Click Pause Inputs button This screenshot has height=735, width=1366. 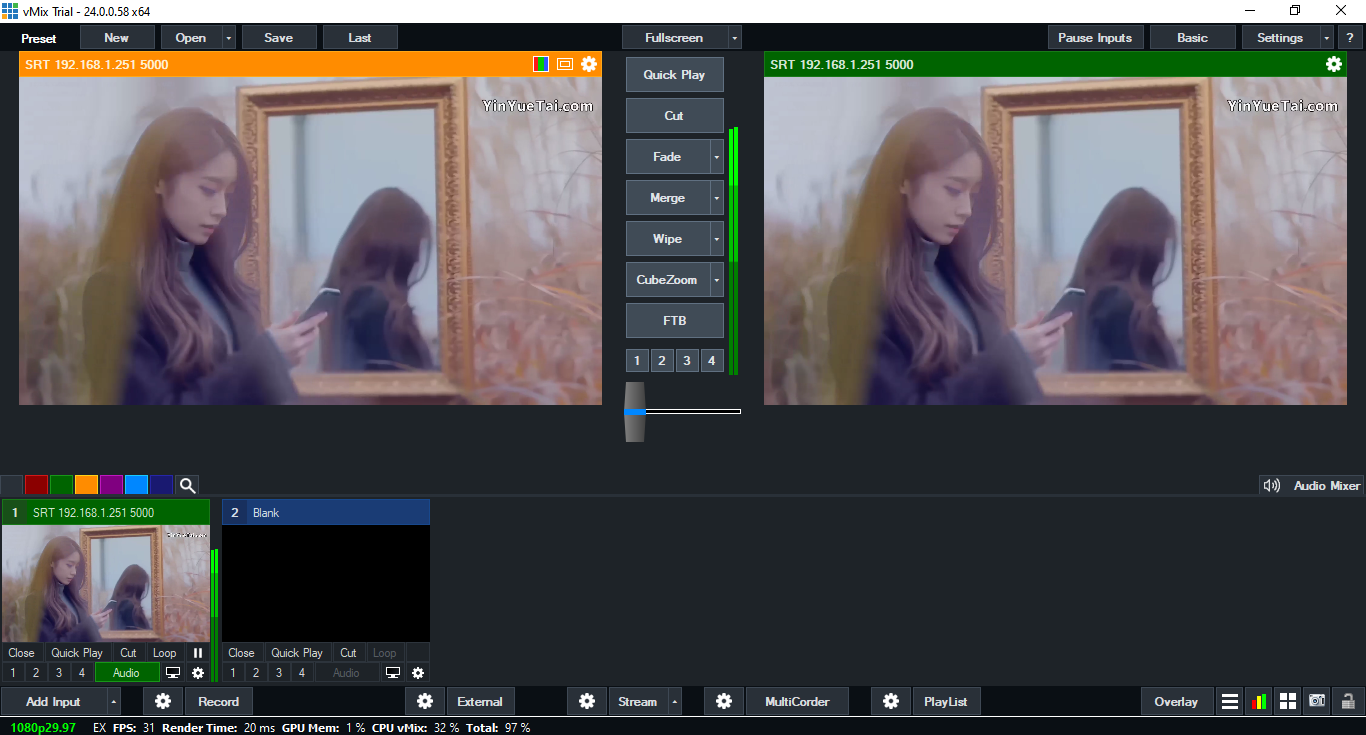pyautogui.click(x=1095, y=37)
